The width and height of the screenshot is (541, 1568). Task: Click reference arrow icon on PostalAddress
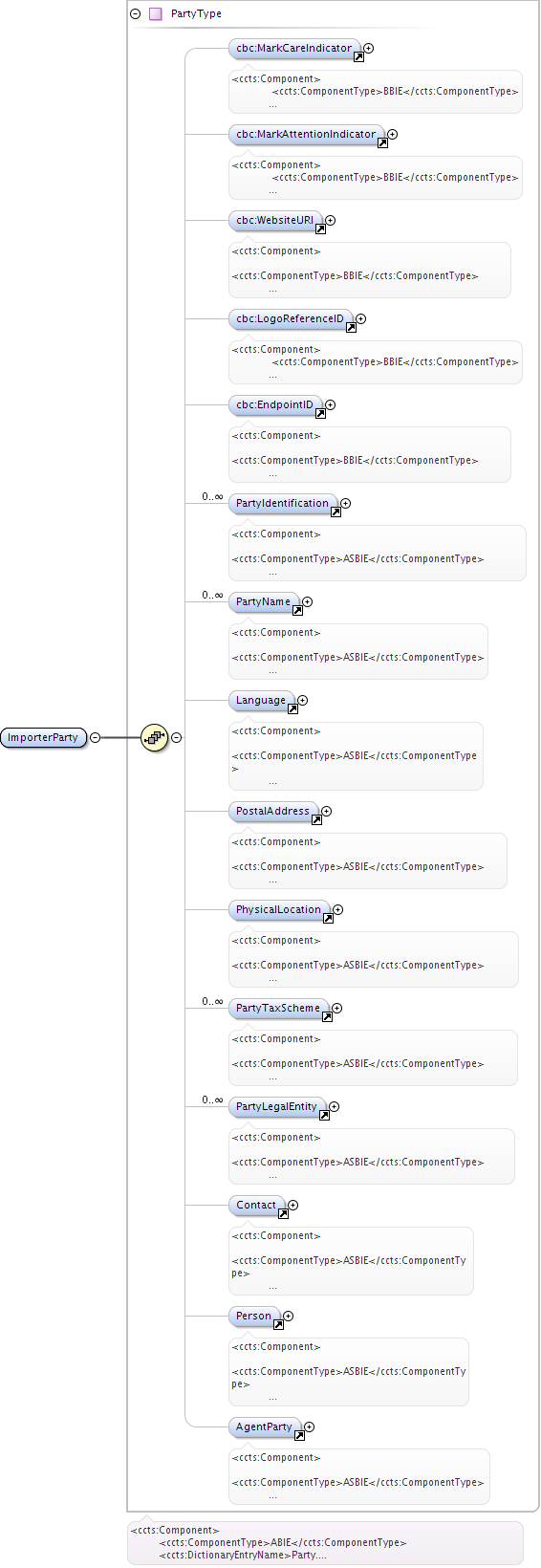(x=316, y=820)
